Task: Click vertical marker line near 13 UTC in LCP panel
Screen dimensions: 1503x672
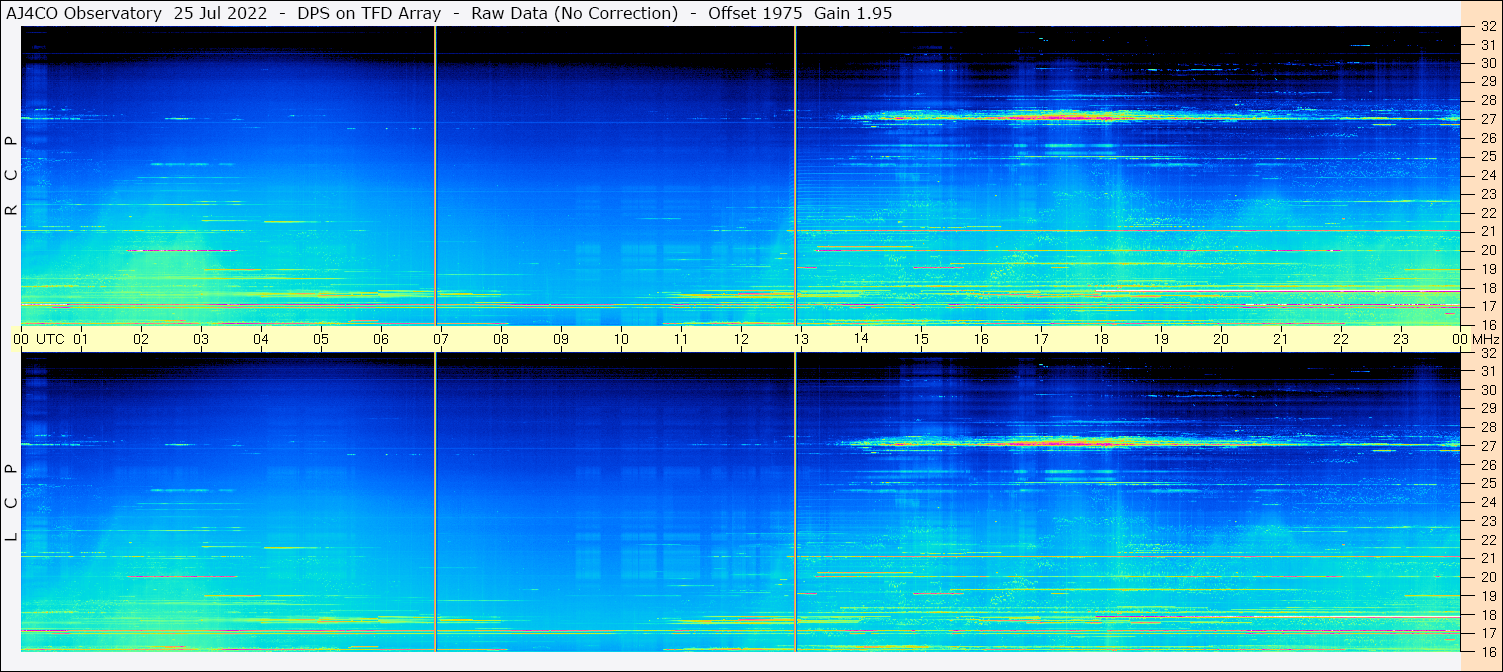Action: tap(795, 500)
